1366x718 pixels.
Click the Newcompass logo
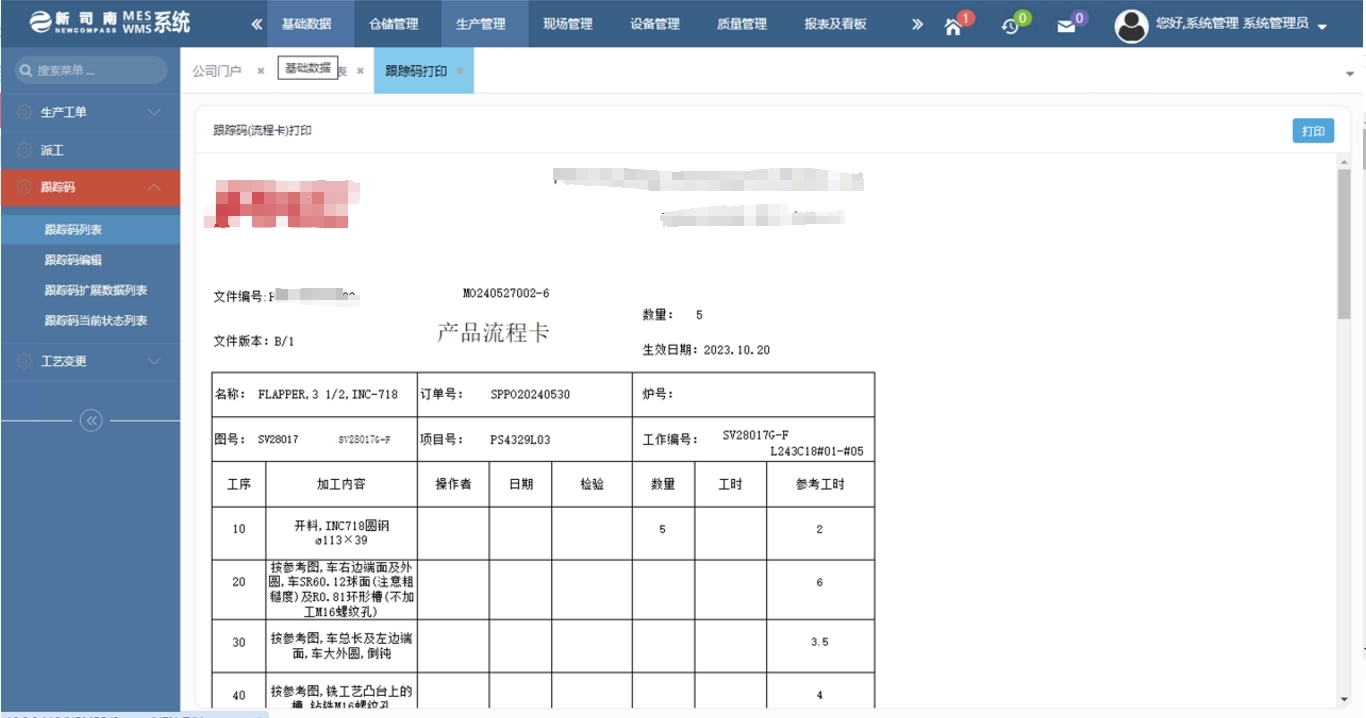(110, 22)
